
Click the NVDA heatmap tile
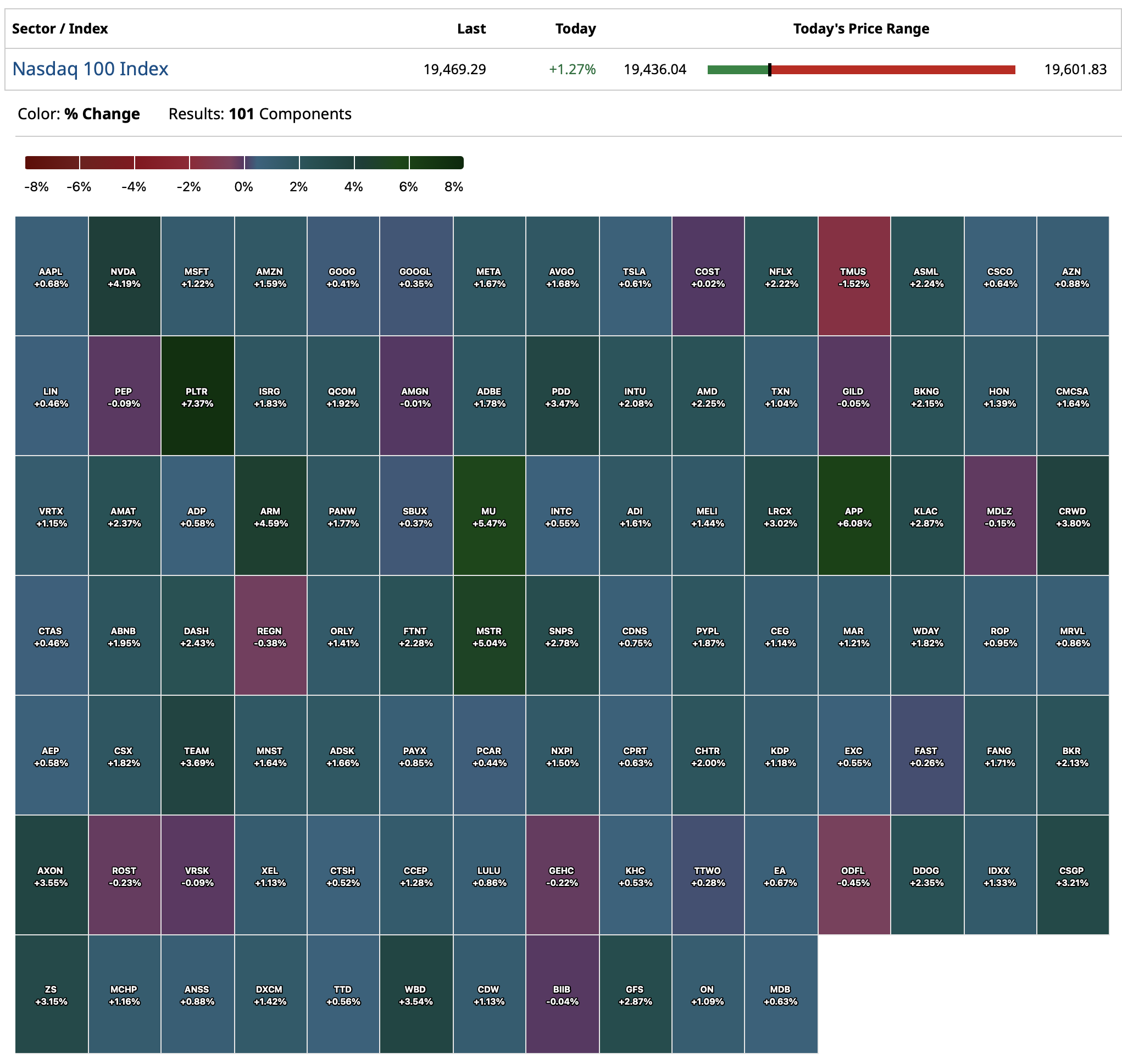click(x=124, y=276)
